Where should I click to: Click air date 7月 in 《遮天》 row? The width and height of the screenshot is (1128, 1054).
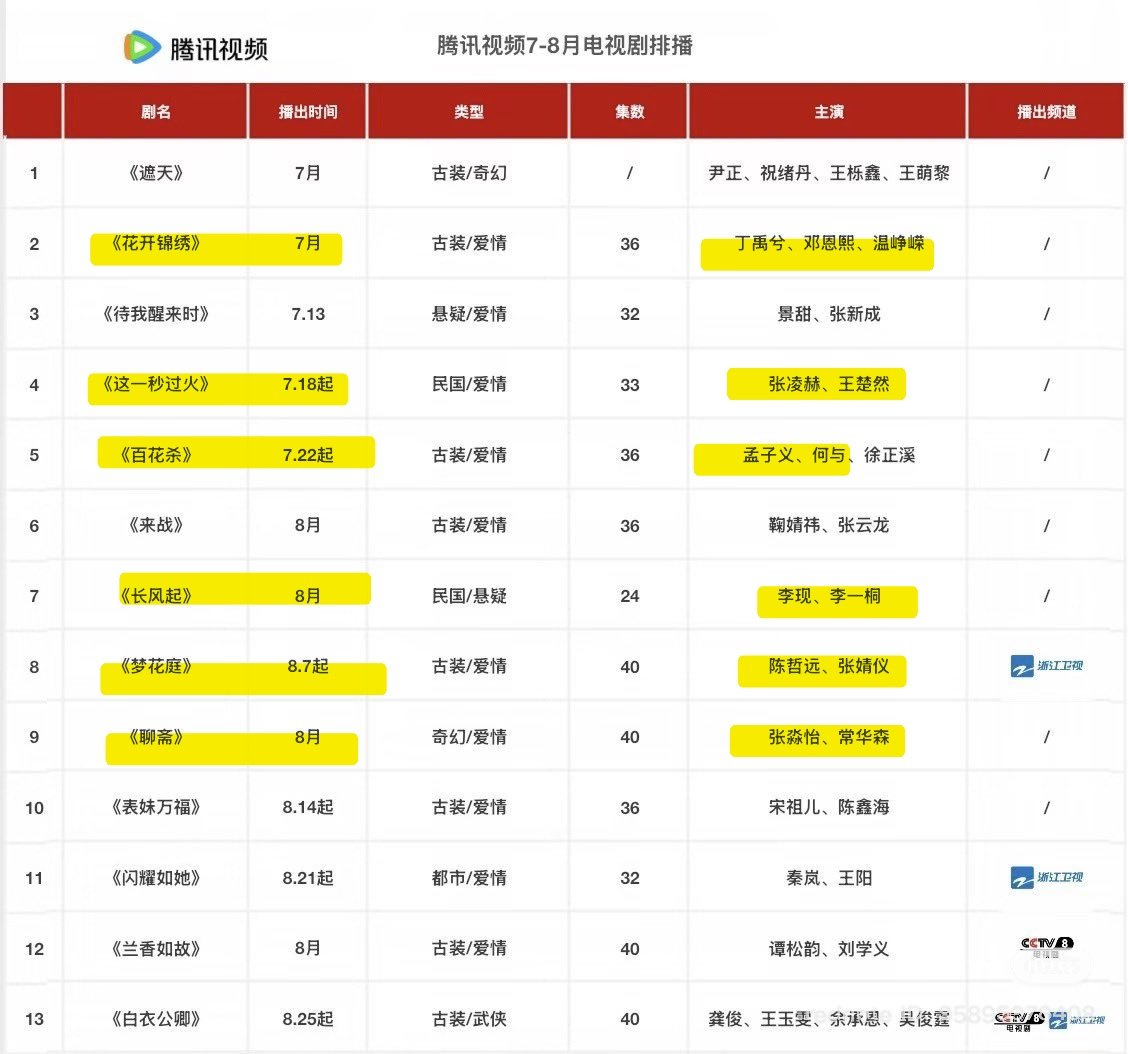coord(308,173)
